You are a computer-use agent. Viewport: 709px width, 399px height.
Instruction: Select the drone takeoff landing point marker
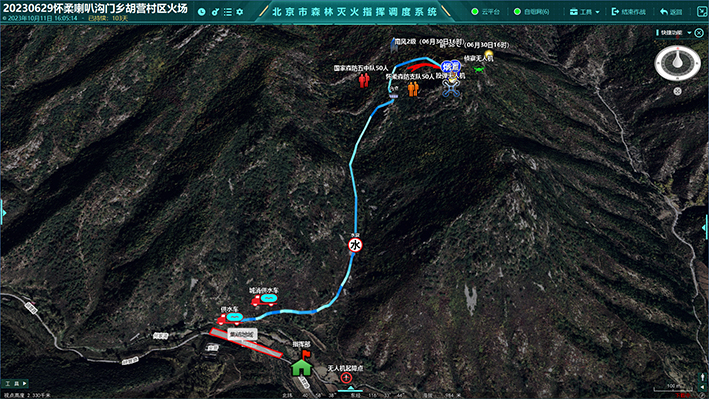point(346,377)
